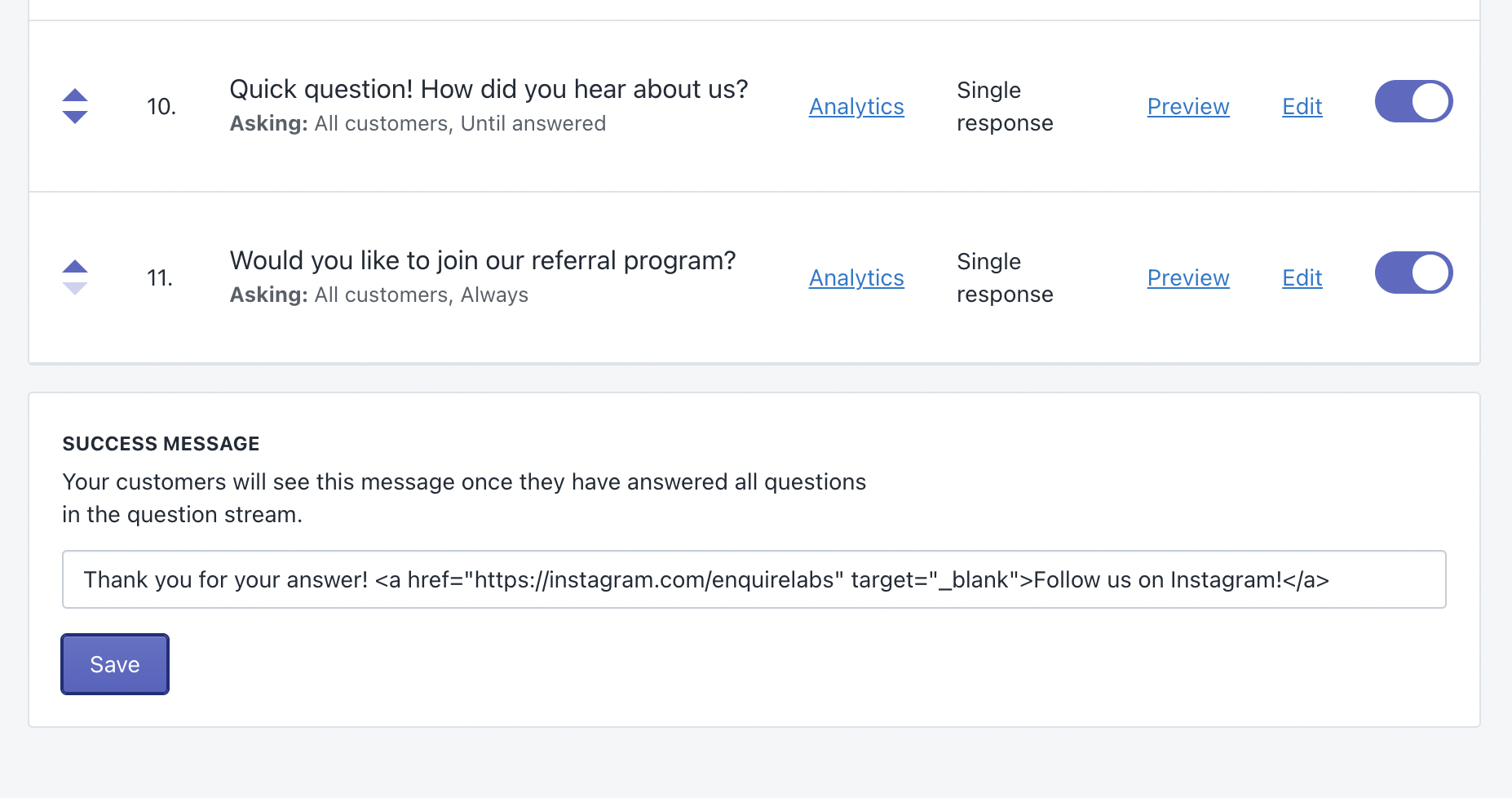This screenshot has height=798, width=1512.
Task: Click the 'Quick question! How did you hear about us?' title
Action: 489,89
